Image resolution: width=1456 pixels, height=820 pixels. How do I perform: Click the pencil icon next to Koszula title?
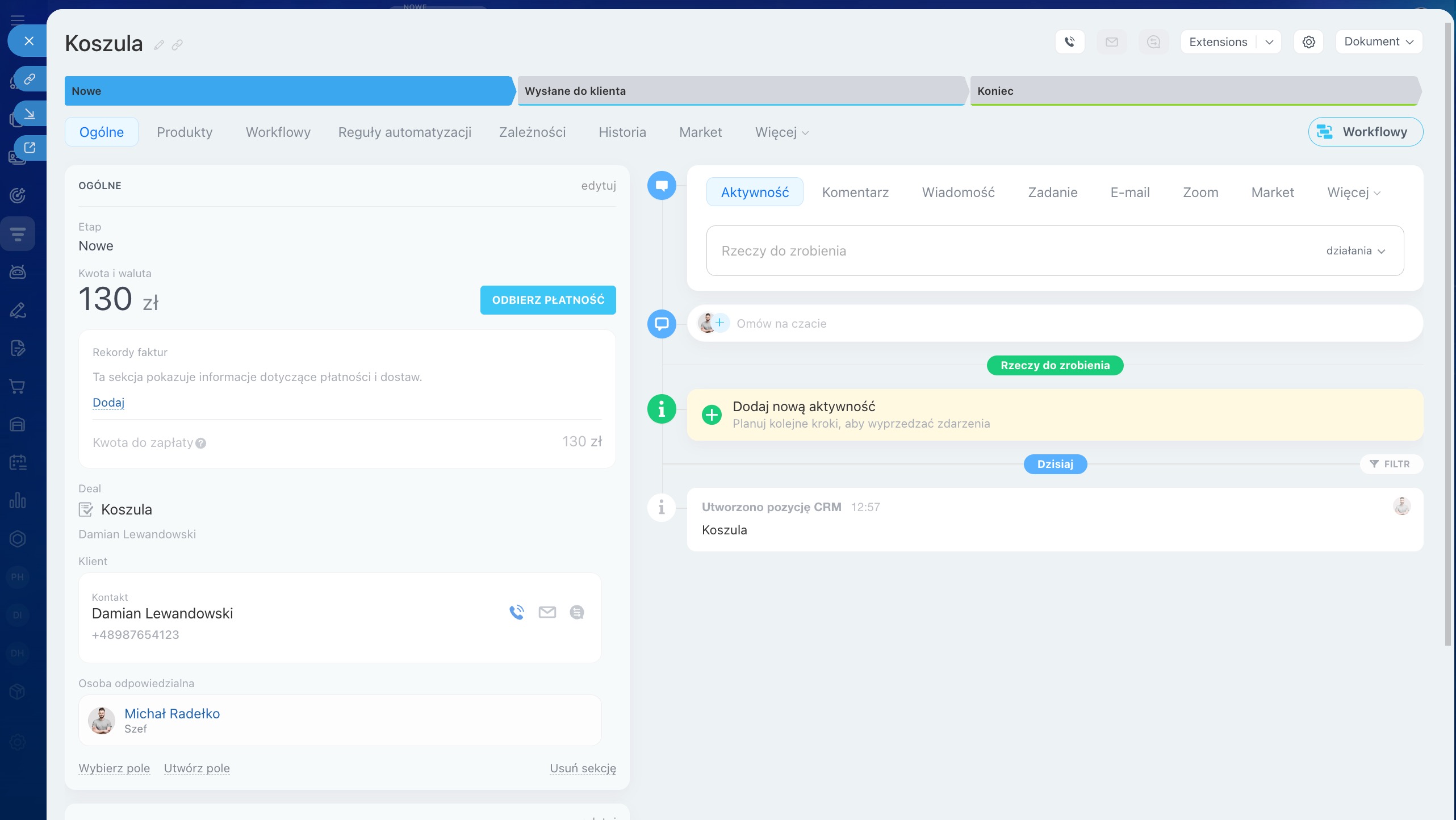click(159, 45)
